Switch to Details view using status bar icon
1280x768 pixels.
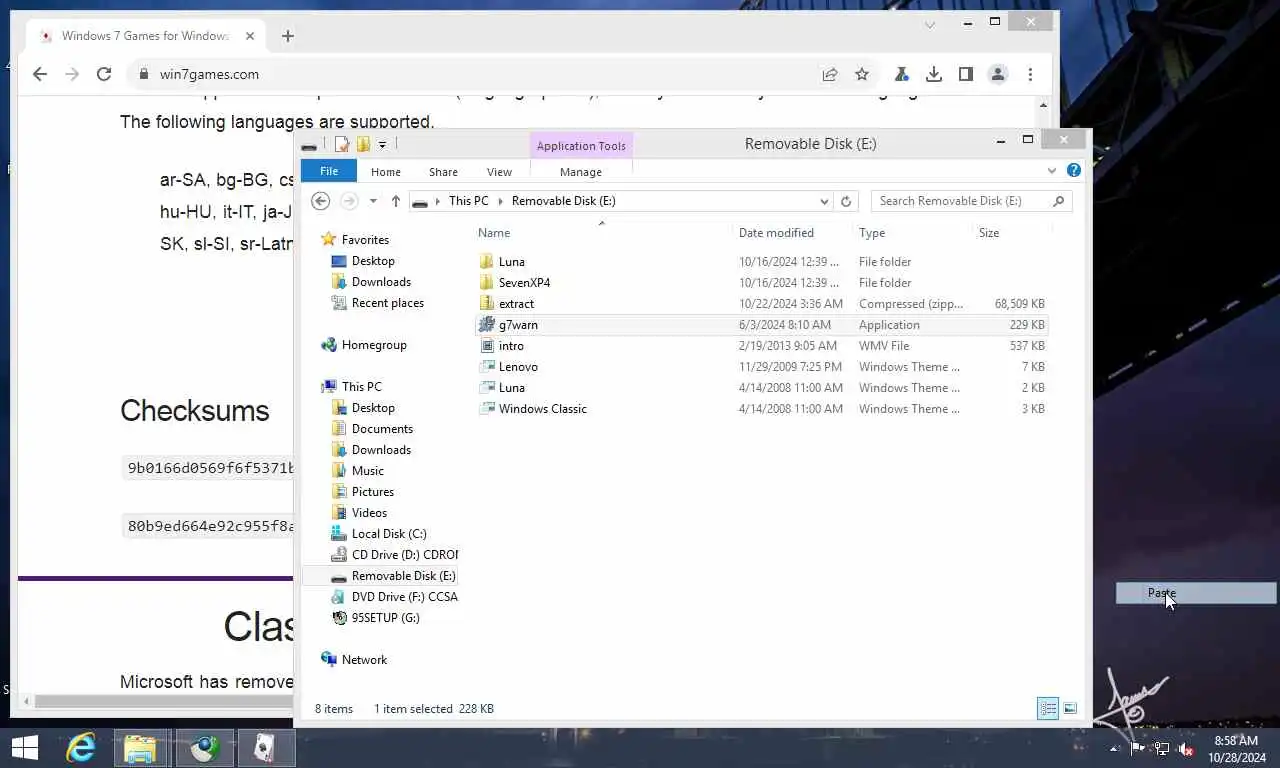[1048, 709]
